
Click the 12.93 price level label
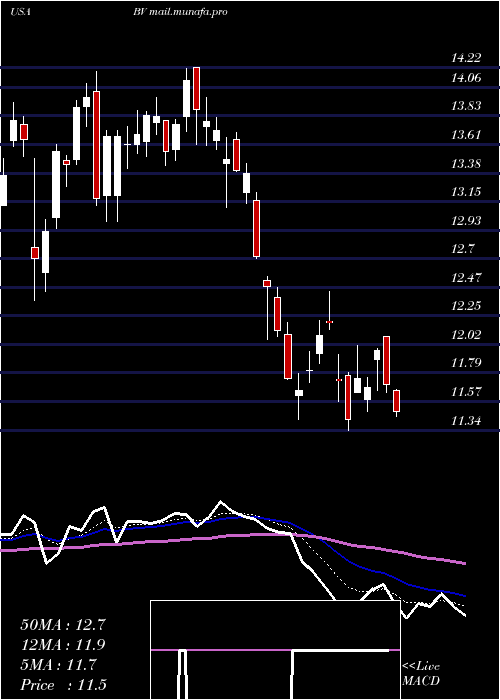[x=466, y=221]
